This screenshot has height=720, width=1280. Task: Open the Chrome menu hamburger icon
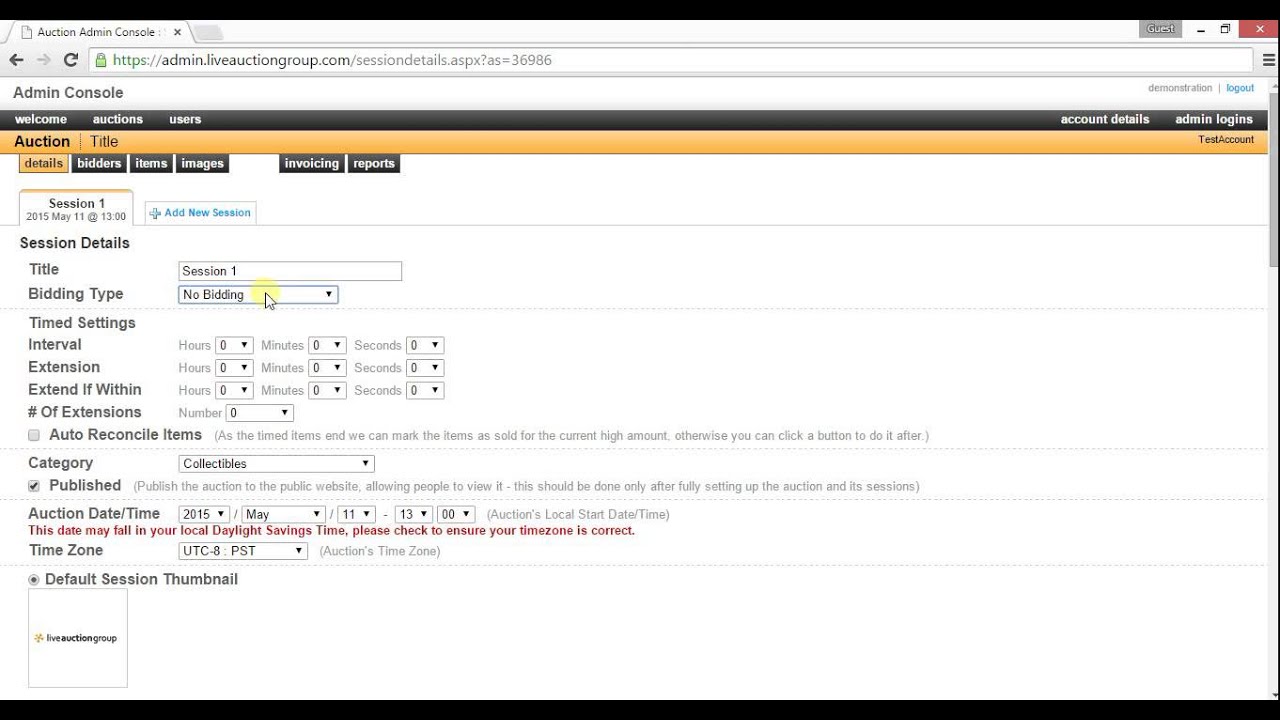point(1269,60)
